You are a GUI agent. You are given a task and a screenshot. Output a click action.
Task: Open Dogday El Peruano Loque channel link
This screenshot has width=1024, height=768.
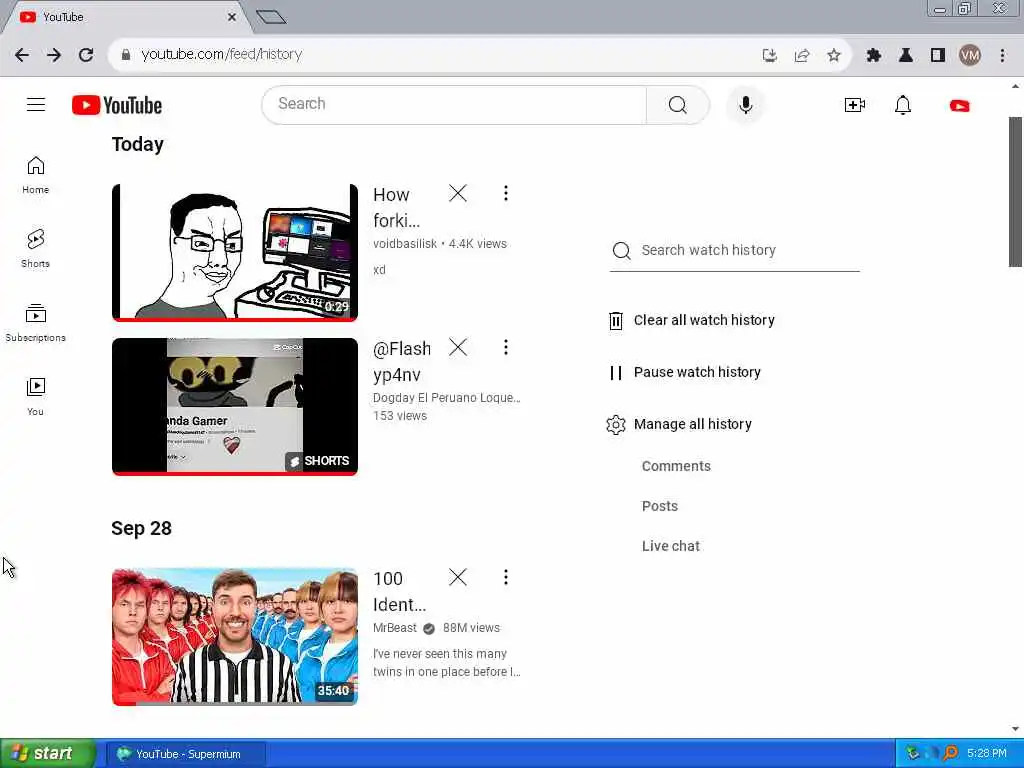pyautogui.click(x=447, y=398)
